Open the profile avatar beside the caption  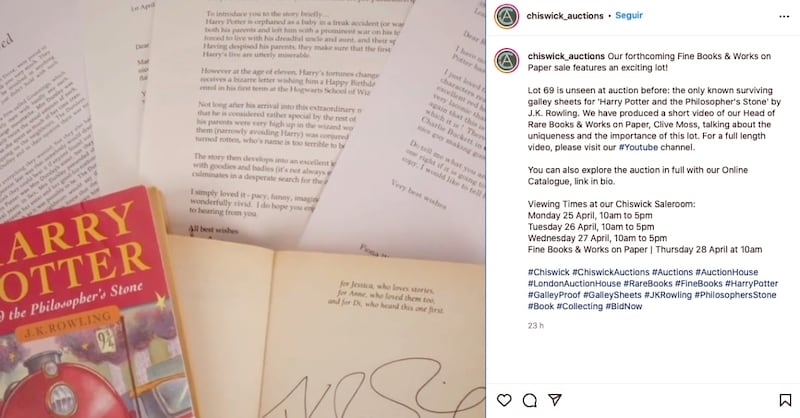tap(507, 61)
